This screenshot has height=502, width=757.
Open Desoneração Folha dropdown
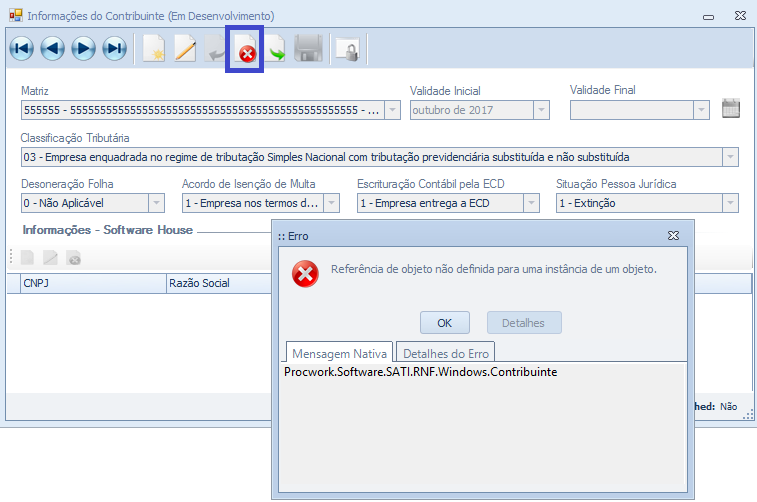point(156,203)
